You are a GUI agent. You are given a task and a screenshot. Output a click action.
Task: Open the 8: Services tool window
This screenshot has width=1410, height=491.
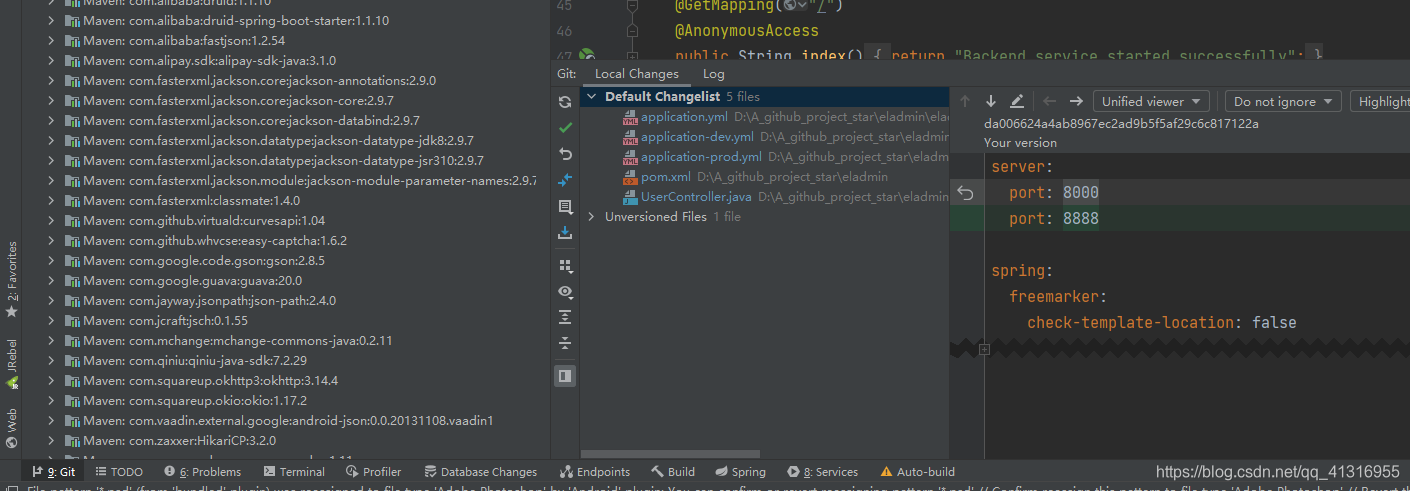pos(822,472)
